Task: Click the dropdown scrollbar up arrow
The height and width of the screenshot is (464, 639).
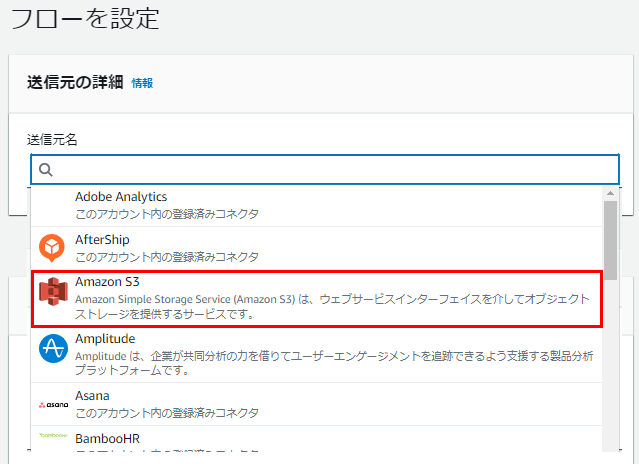Action: pos(610,193)
